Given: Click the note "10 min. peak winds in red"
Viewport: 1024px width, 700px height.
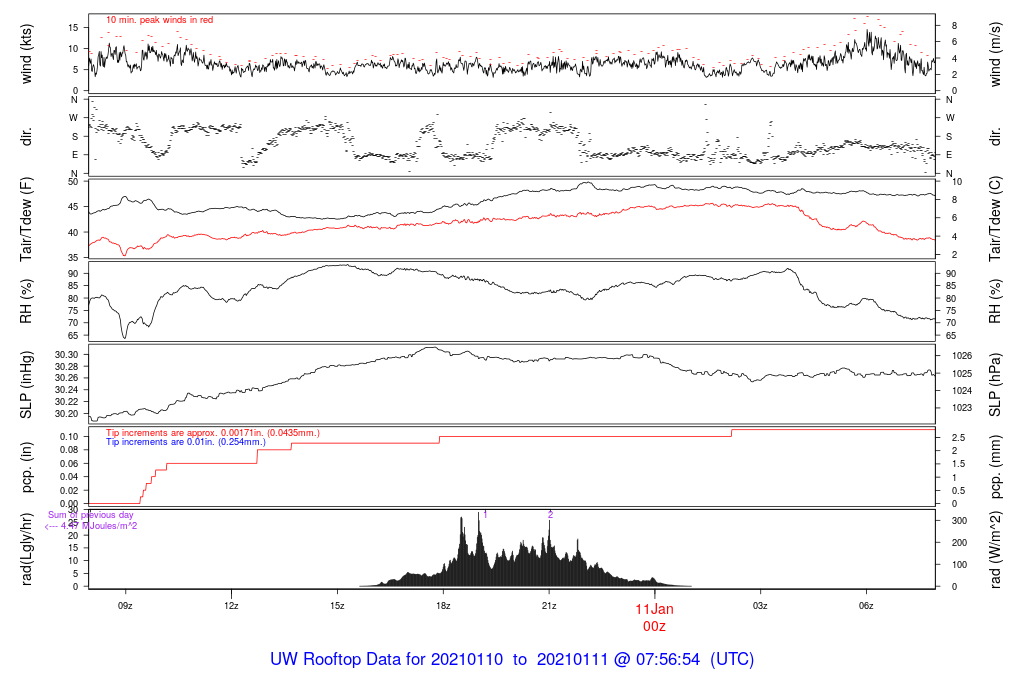Looking at the screenshot, I should [x=159, y=20].
